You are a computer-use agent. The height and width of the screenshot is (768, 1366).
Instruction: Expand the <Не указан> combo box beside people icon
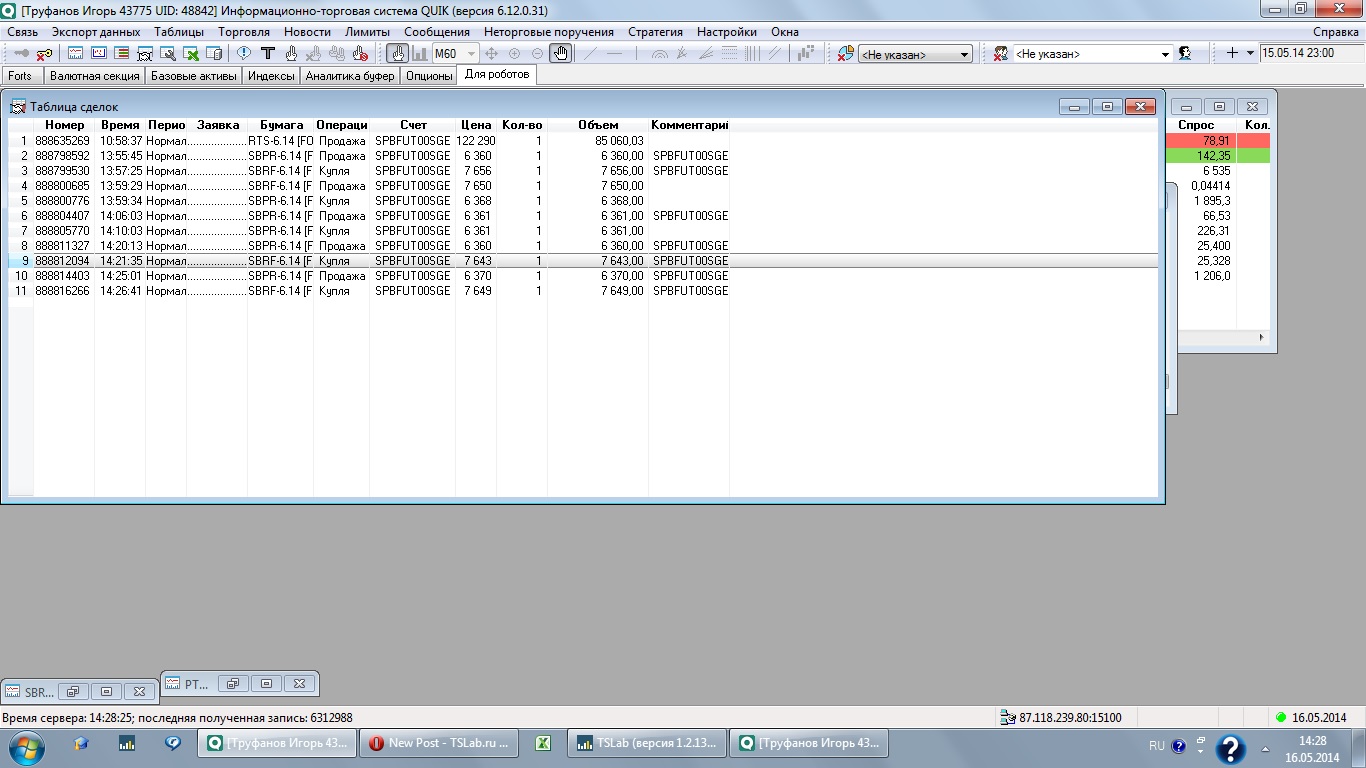pyautogui.click(x=1166, y=54)
